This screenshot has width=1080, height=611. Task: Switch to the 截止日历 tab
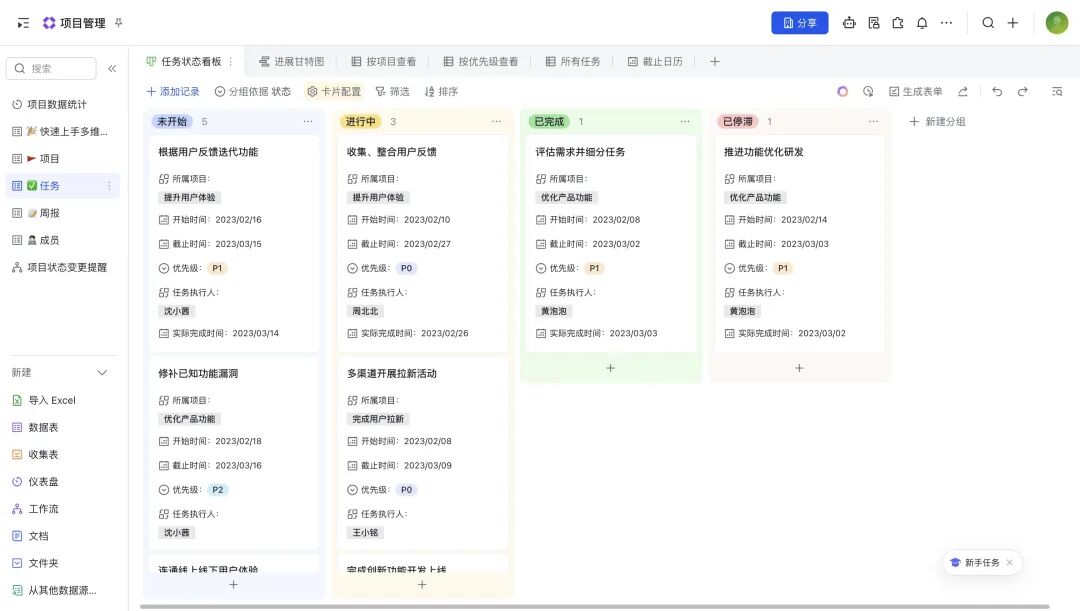tap(655, 62)
